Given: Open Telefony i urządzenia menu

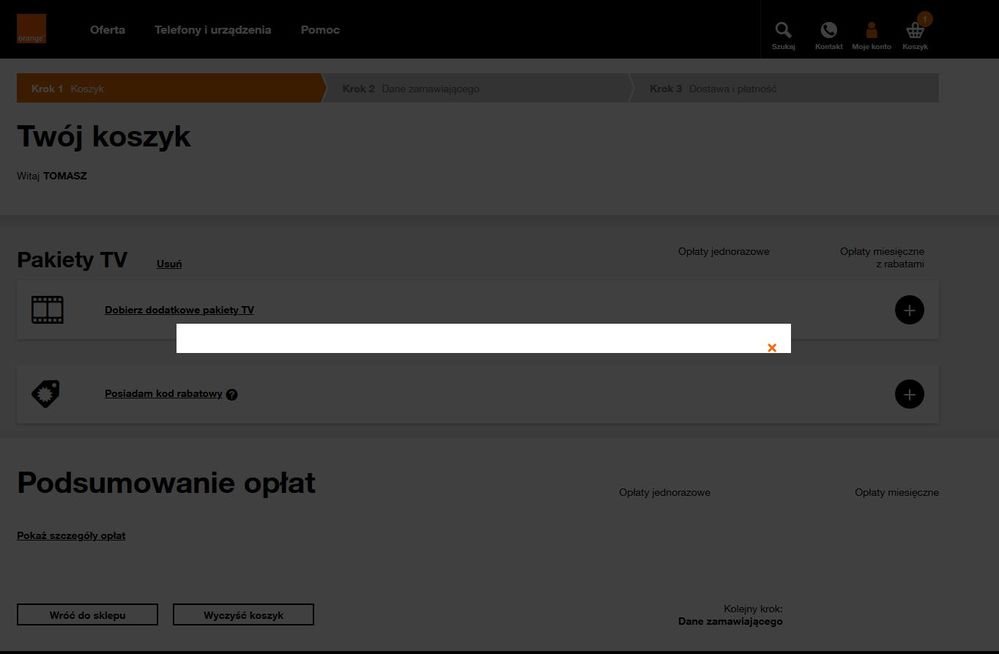Looking at the screenshot, I should pos(212,30).
